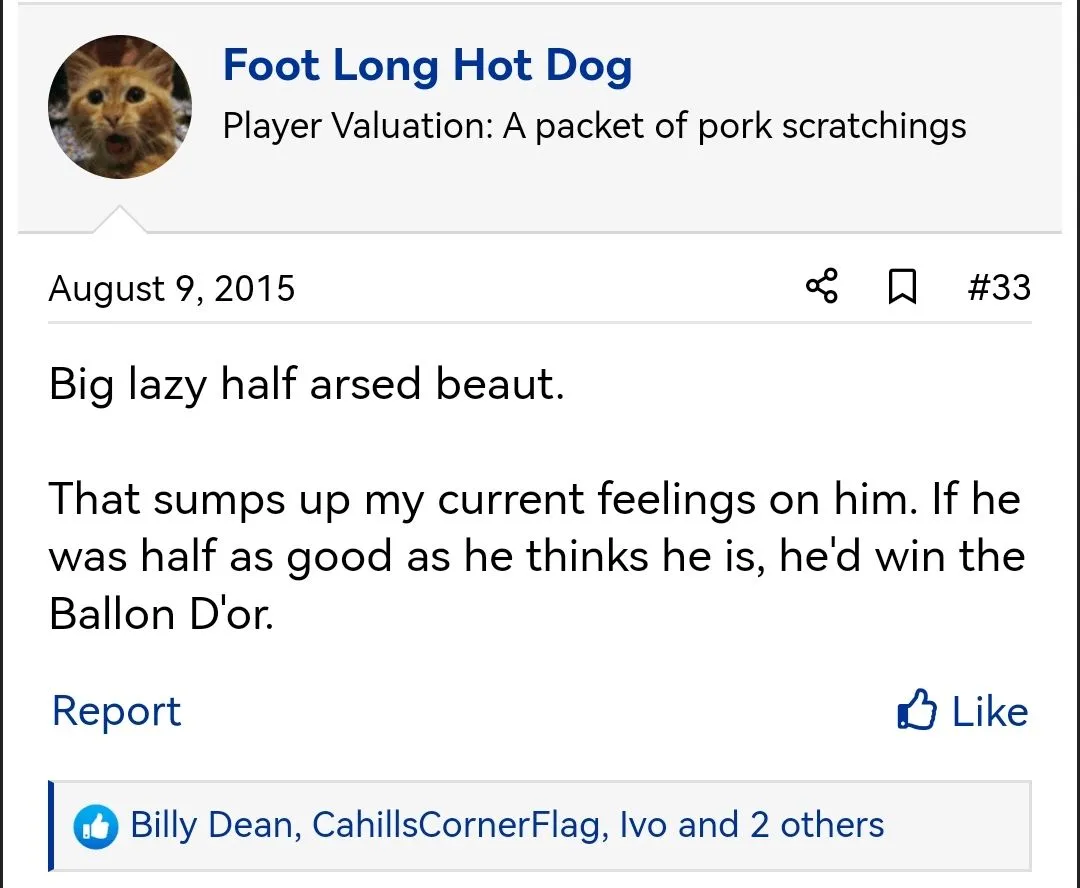Click the Player Valuation user title

click(594, 126)
